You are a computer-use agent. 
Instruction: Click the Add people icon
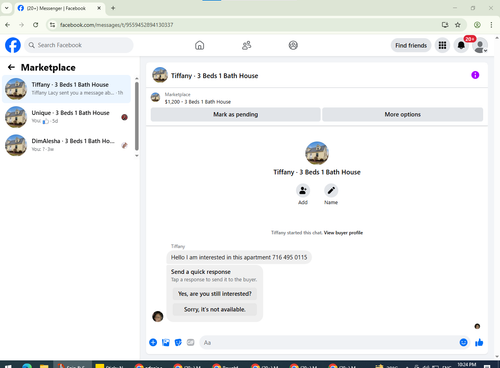coord(303,190)
